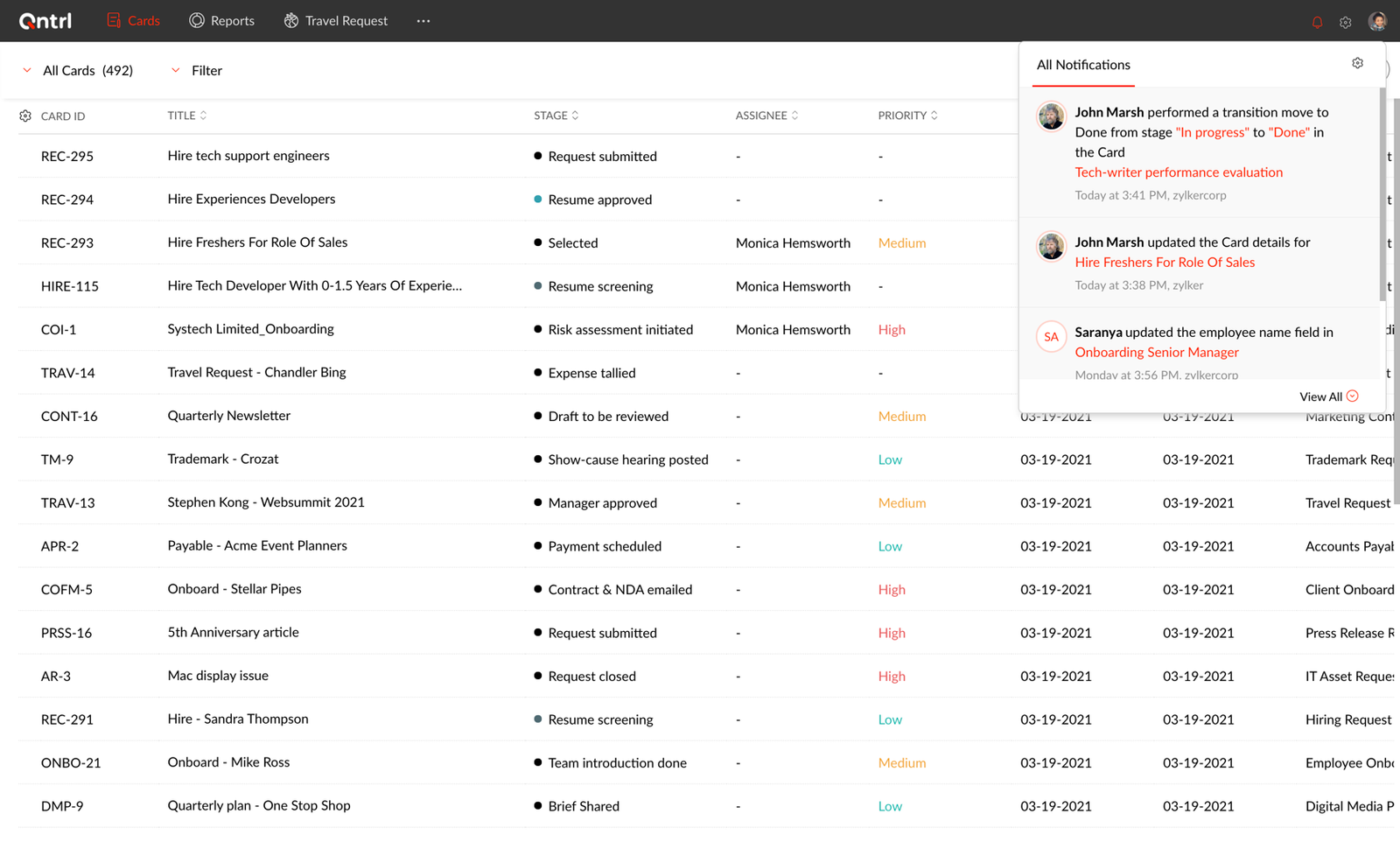Open the user profile avatar menu

point(1377,21)
